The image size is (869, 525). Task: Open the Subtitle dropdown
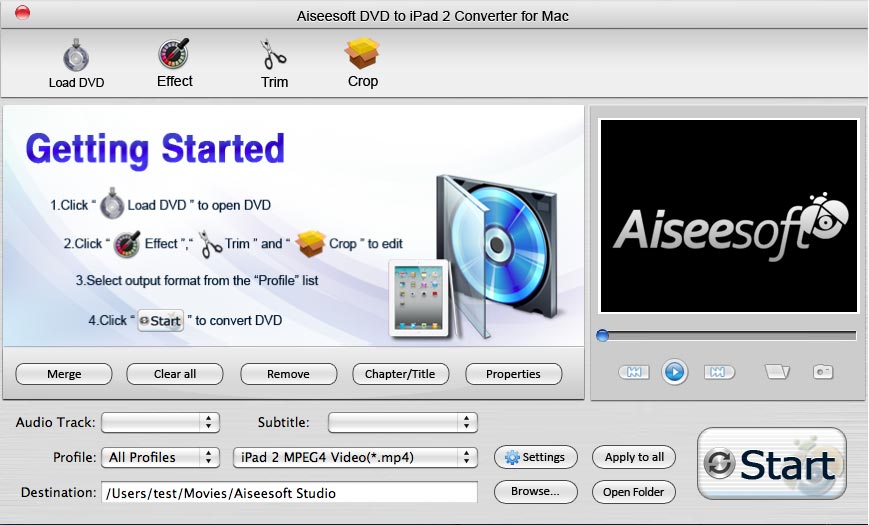(x=400, y=423)
